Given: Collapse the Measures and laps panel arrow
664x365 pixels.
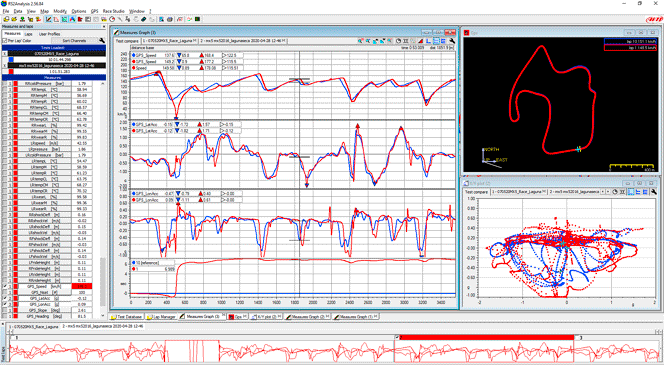Looking at the screenshot, I should tap(103, 26).
